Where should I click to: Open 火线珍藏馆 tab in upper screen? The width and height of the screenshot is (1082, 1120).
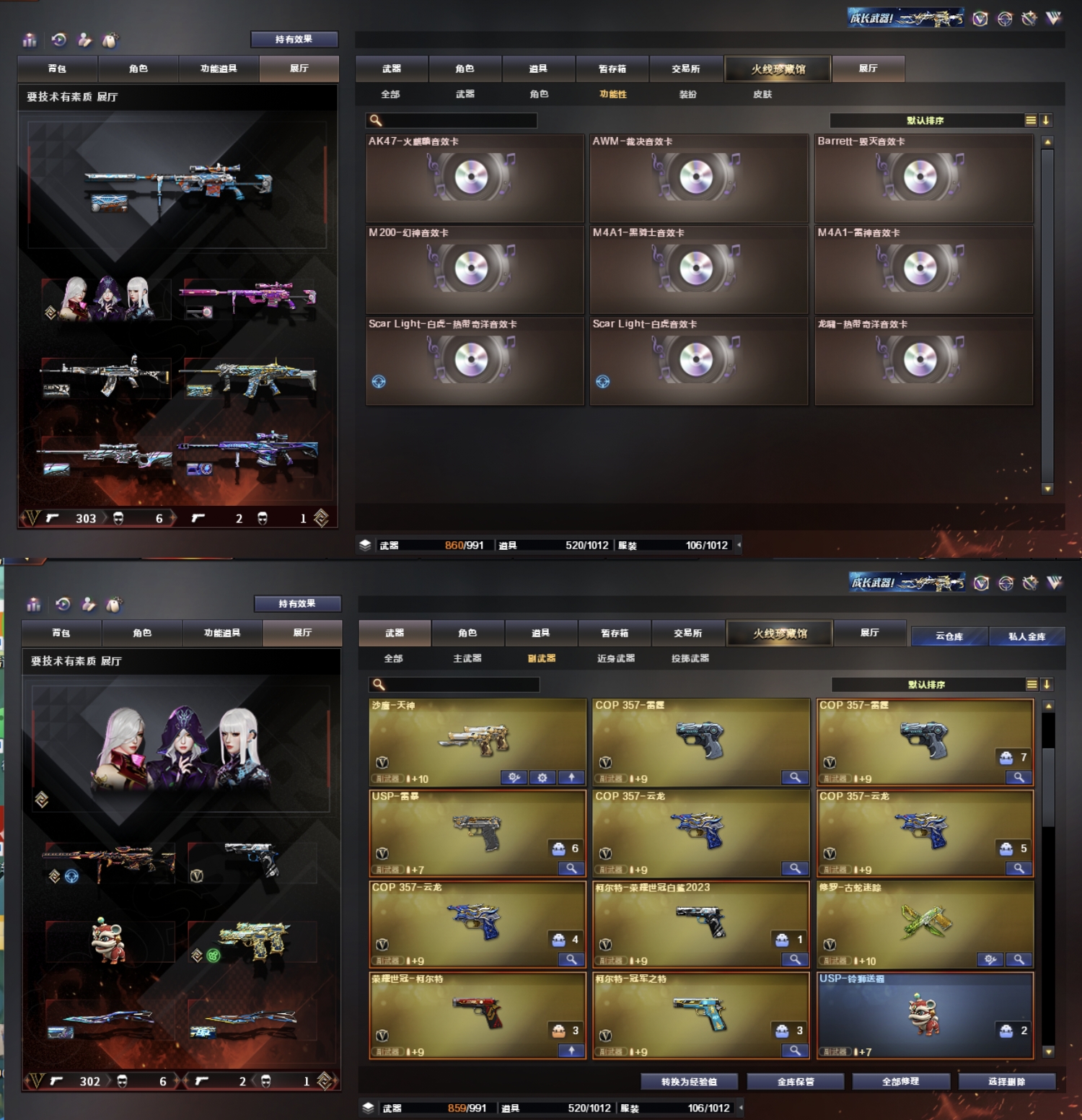(x=778, y=69)
